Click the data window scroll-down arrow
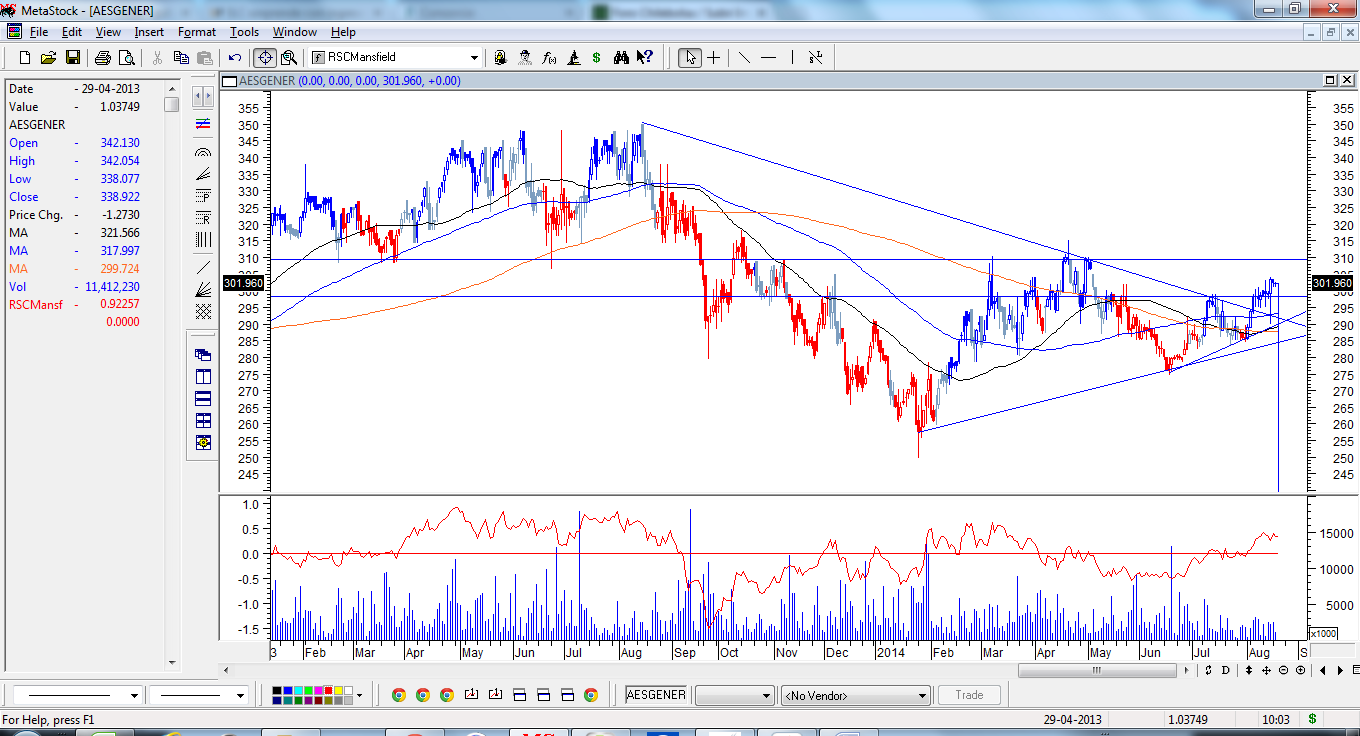The height and width of the screenshot is (736, 1360). point(173,662)
